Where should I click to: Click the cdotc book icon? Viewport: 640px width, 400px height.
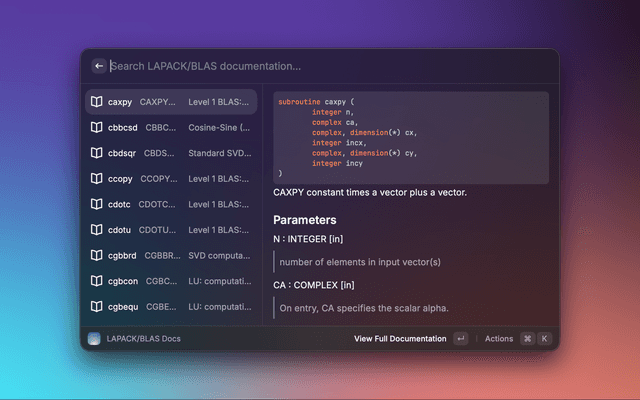(x=95, y=204)
